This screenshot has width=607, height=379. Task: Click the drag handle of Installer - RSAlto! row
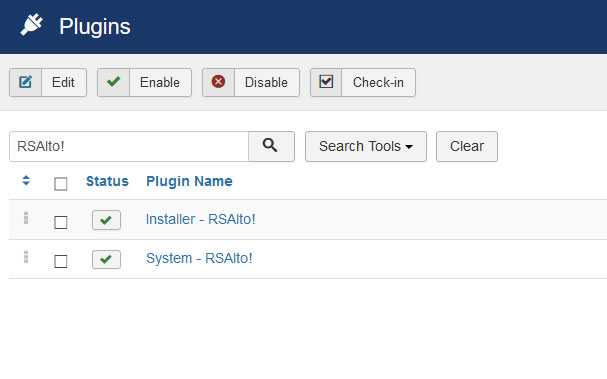26,218
